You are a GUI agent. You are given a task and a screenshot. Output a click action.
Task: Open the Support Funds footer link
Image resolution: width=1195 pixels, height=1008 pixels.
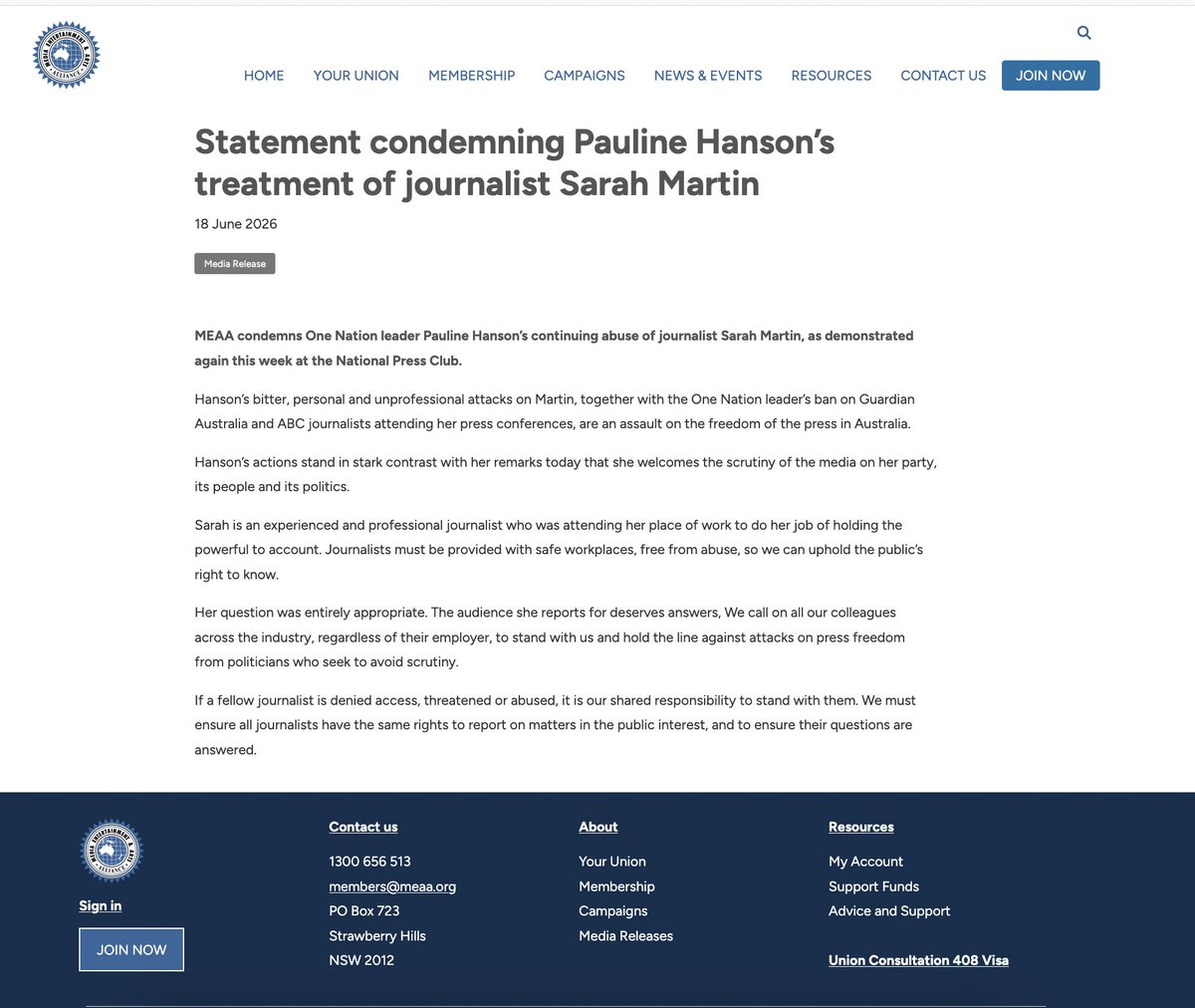pyautogui.click(x=874, y=886)
